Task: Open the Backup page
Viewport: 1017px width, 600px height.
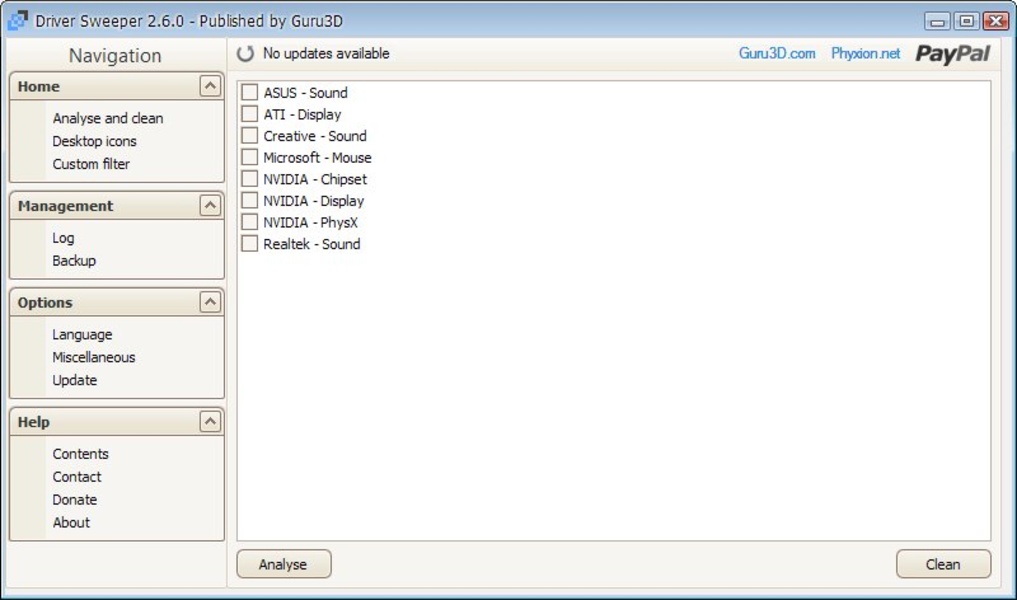Action: point(74,260)
